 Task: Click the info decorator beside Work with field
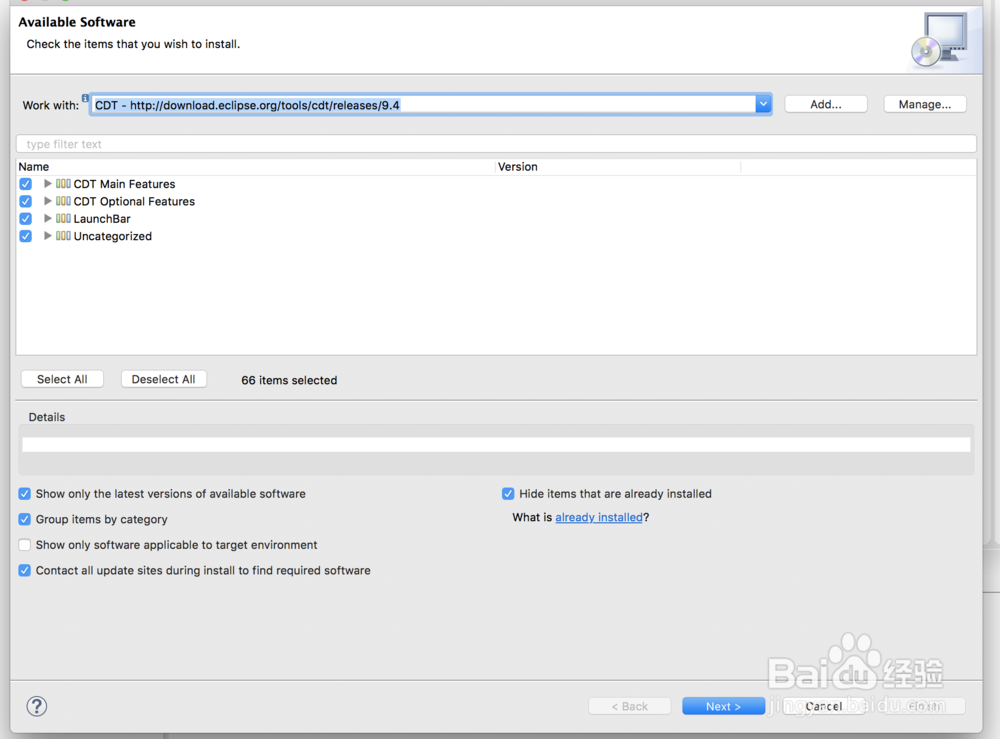[85, 98]
